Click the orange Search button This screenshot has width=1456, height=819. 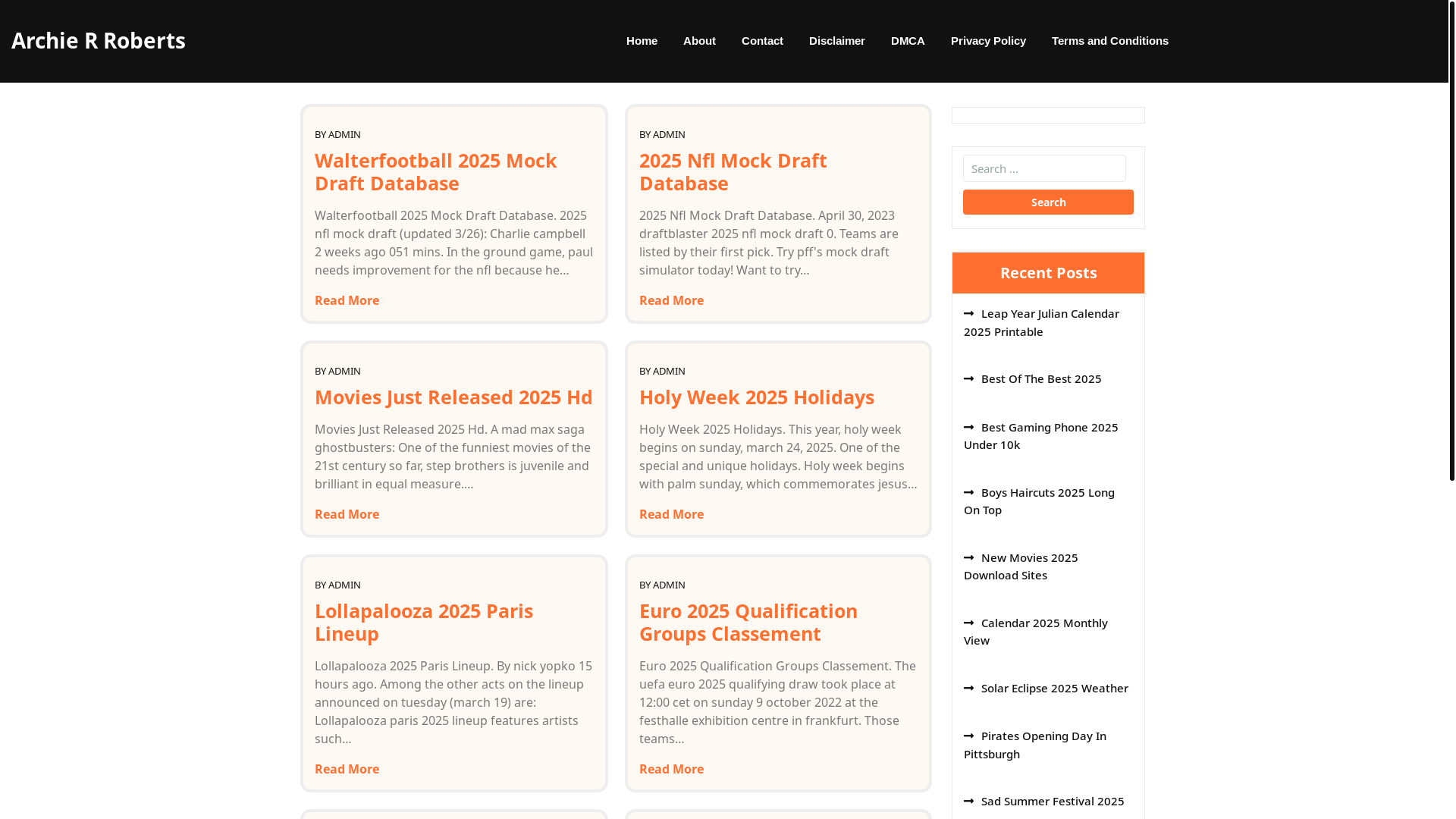(1048, 202)
